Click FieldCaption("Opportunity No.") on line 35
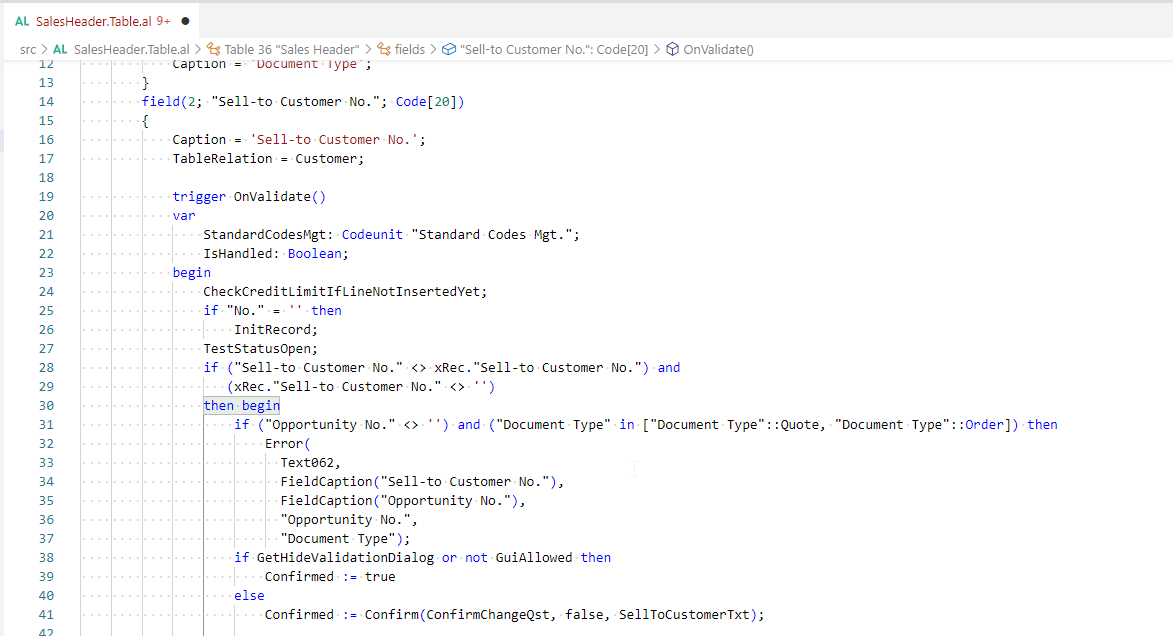This screenshot has height=636, width=1173. coord(399,501)
